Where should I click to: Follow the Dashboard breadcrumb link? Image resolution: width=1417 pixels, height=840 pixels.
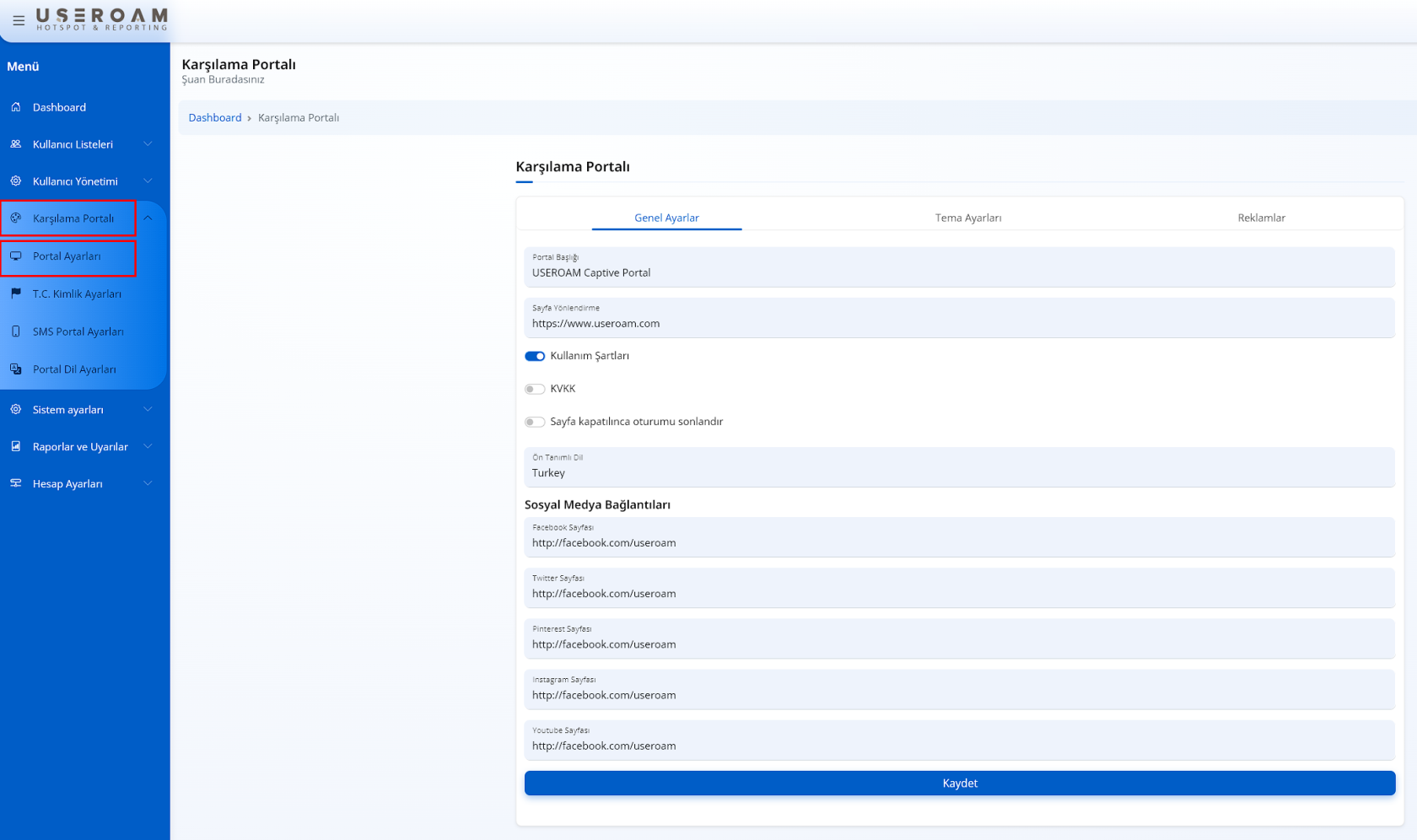214,118
